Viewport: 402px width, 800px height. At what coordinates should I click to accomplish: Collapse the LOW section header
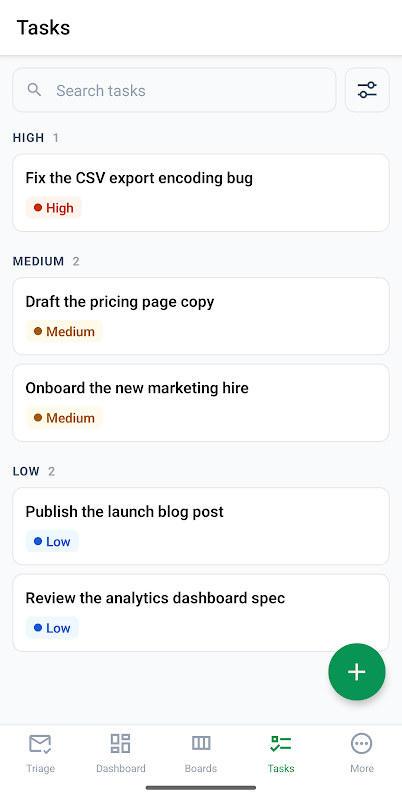(x=34, y=471)
